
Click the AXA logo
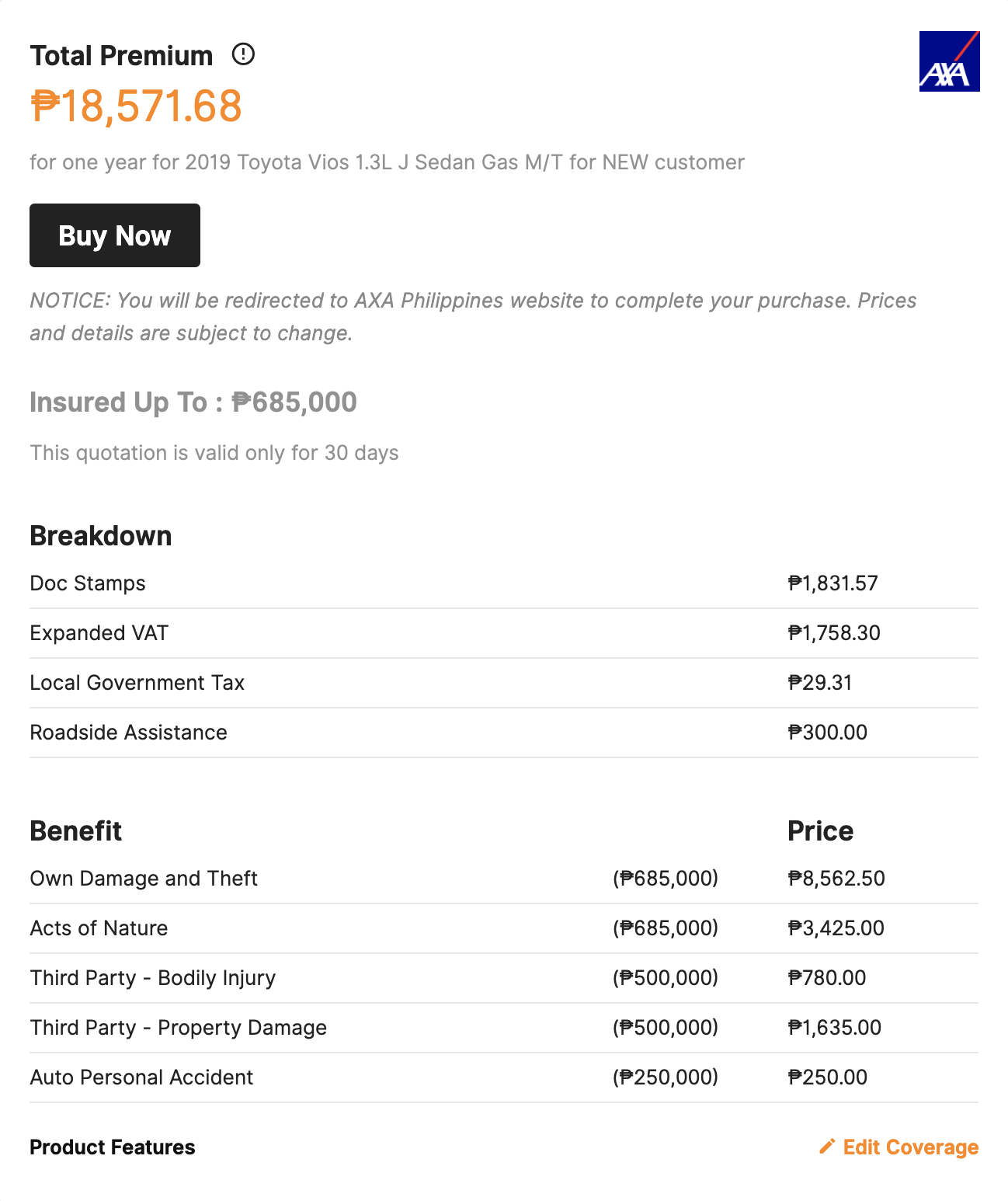(949, 61)
